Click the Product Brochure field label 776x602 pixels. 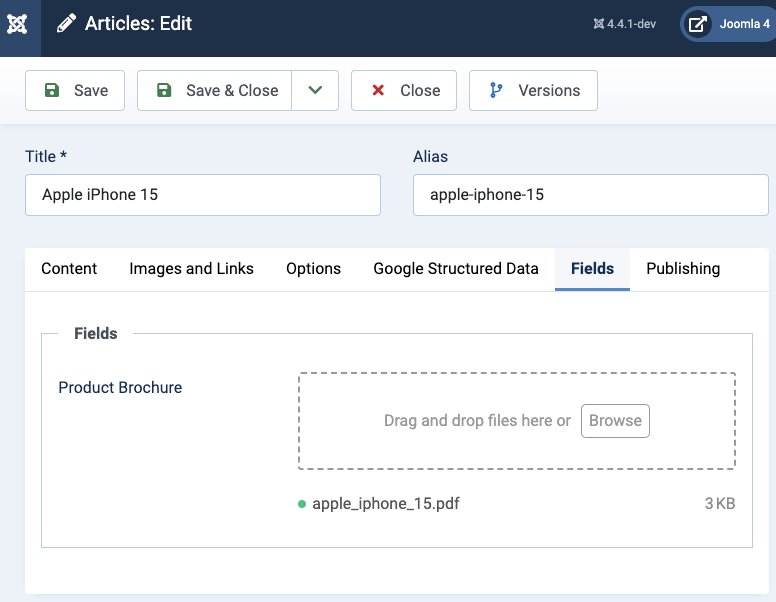click(x=120, y=387)
